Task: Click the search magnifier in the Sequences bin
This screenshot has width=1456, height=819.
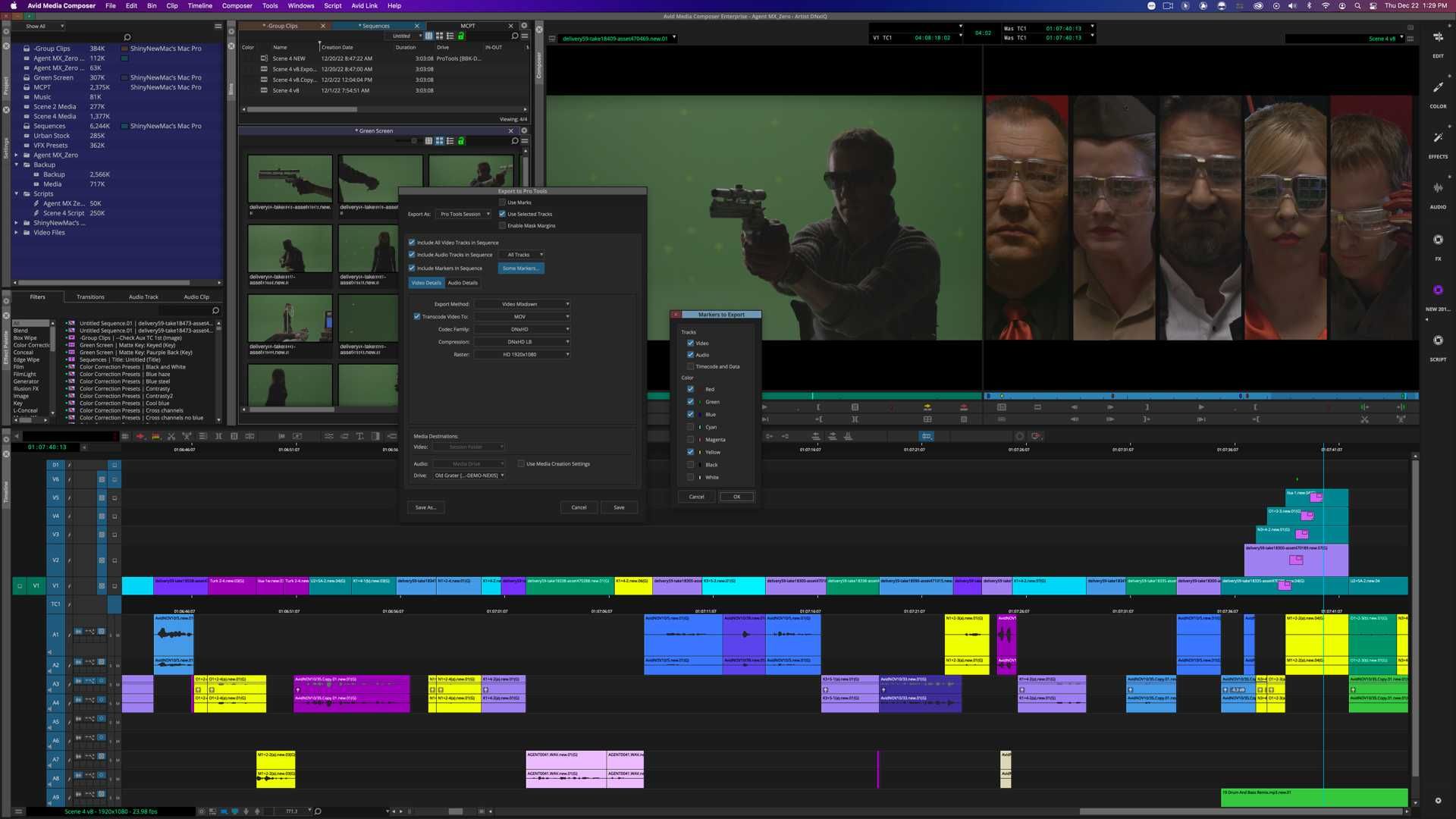Action: point(514,35)
